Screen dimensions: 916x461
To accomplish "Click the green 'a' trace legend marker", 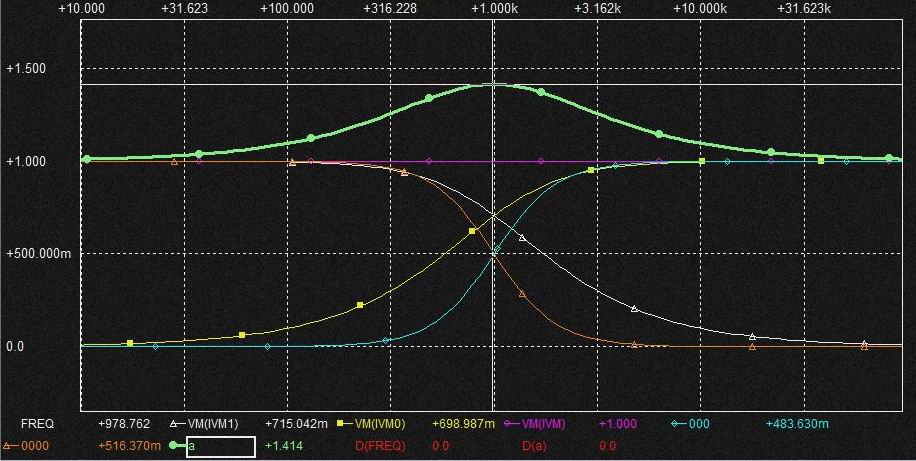I will [x=178, y=446].
